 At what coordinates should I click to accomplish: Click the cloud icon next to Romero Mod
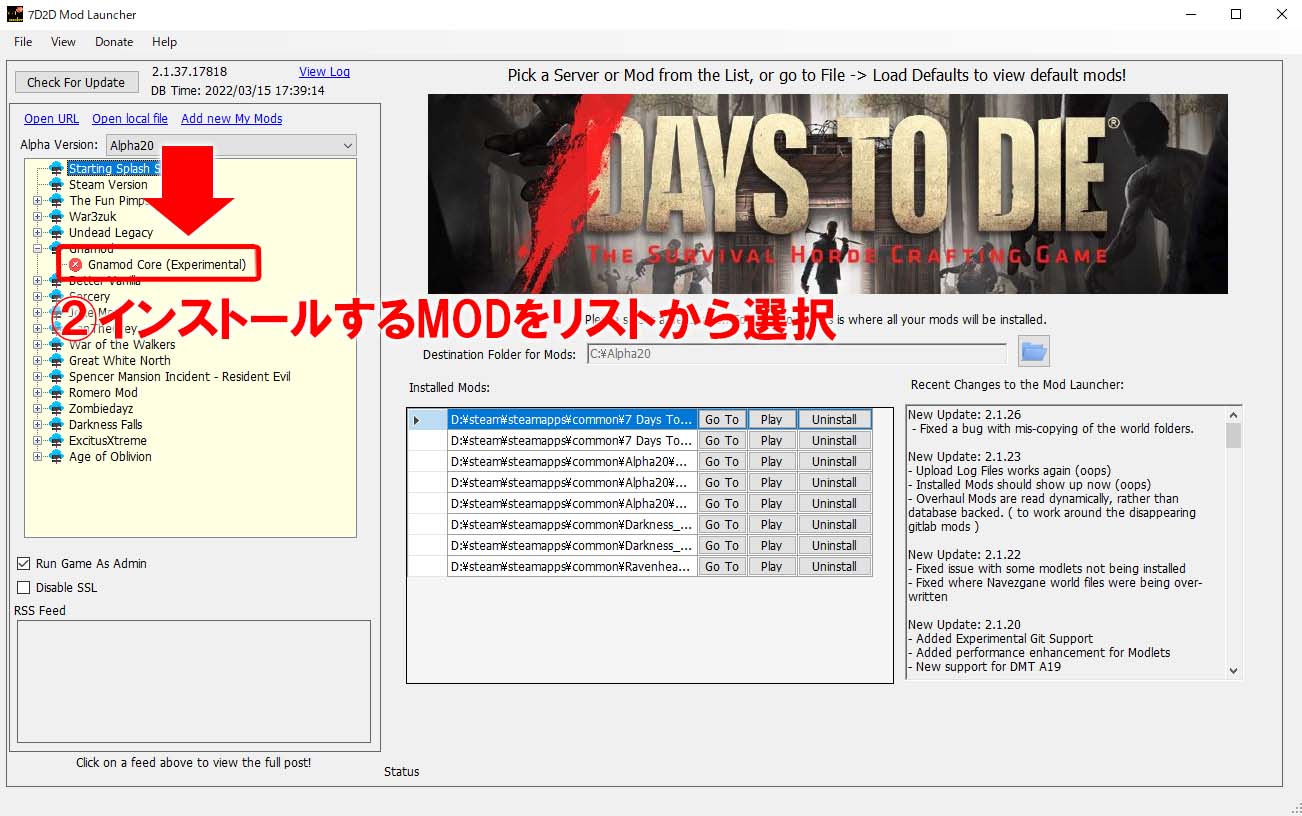tap(55, 392)
